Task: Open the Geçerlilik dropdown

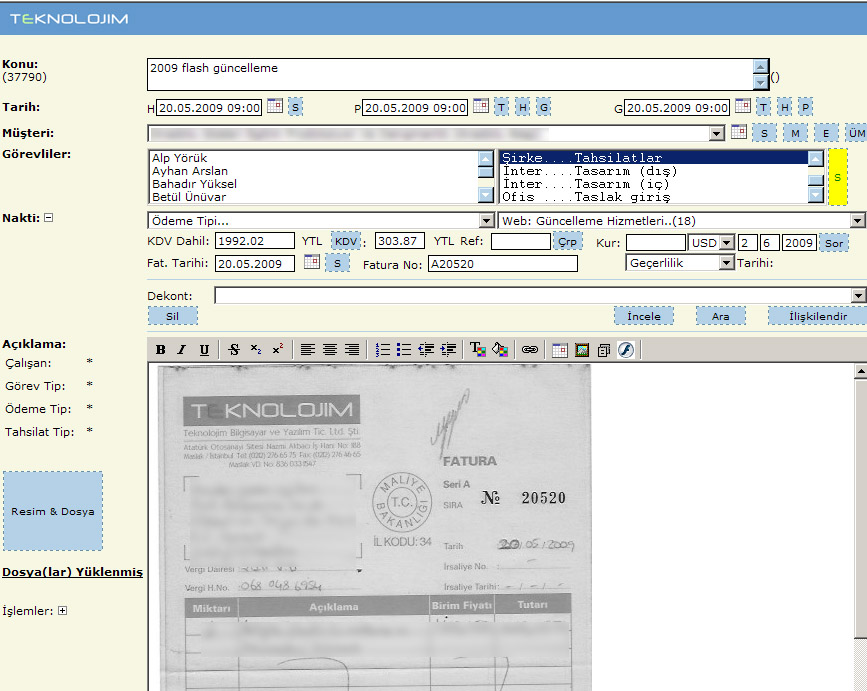Action: click(x=727, y=263)
